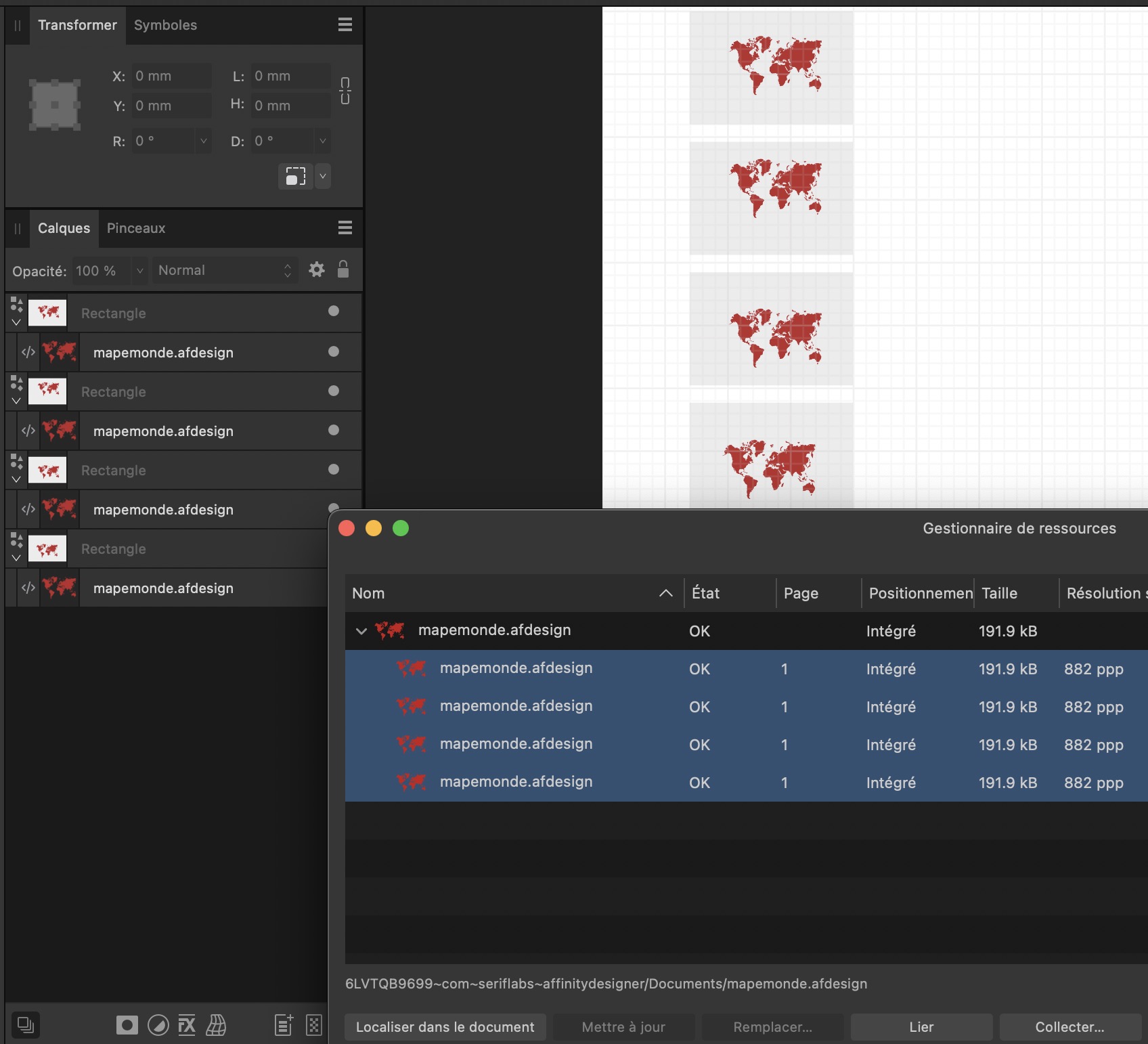Click the symbol icon on the bottom Rectangle layer
Viewport: 1148px width, 1044px height.
tap(17, 540)
